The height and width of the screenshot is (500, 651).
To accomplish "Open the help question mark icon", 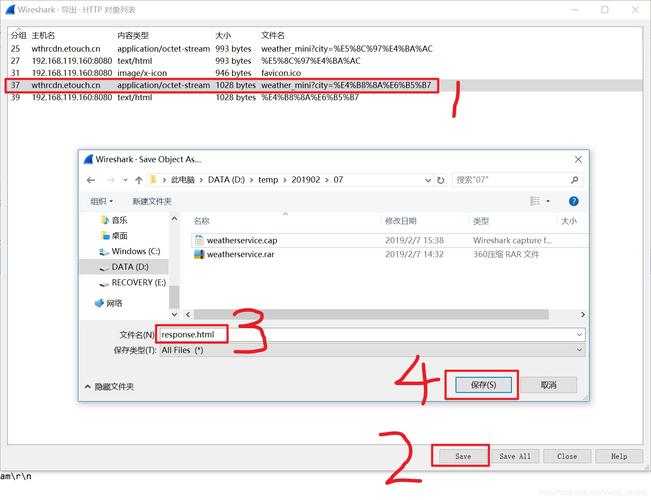I will [573, 201].
